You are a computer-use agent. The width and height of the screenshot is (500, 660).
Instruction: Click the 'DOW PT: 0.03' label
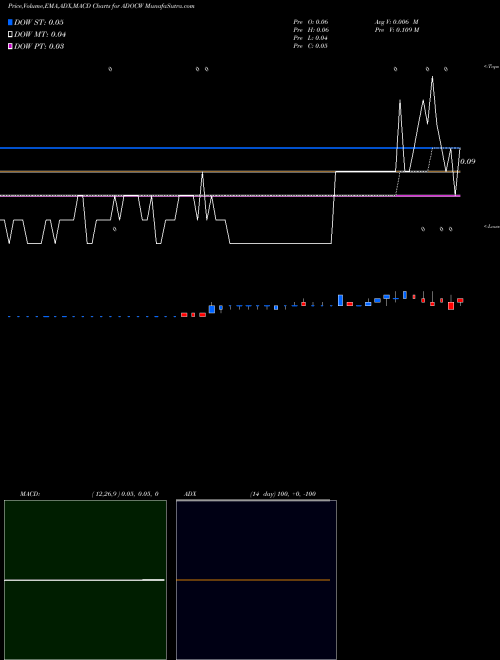(39, 46)
